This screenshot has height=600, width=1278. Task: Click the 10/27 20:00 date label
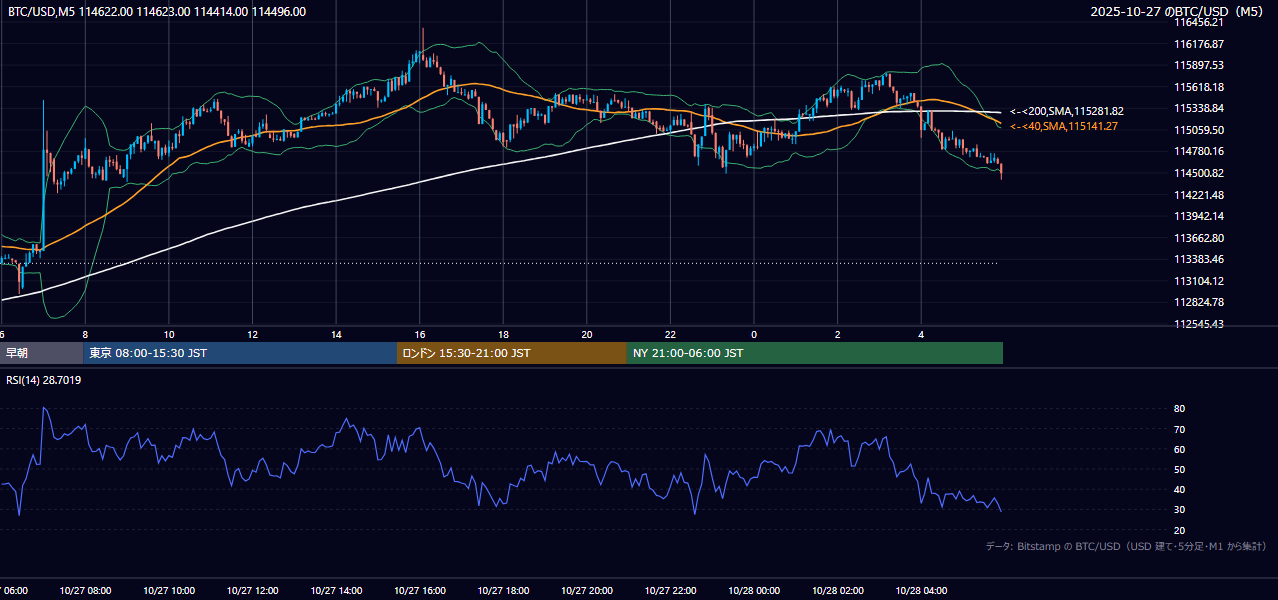point(587,591)
